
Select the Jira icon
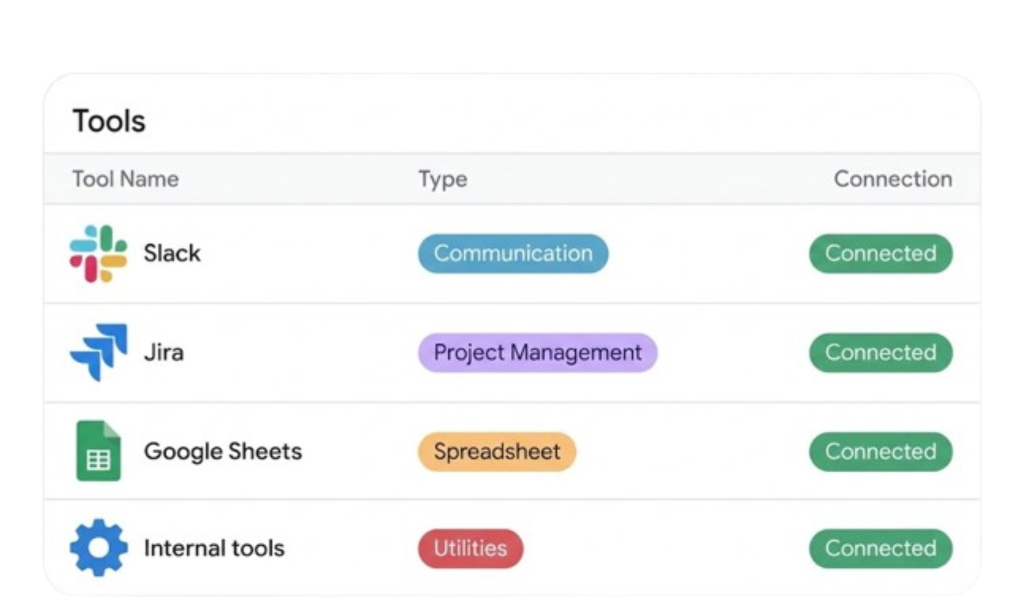coord(98,352)
